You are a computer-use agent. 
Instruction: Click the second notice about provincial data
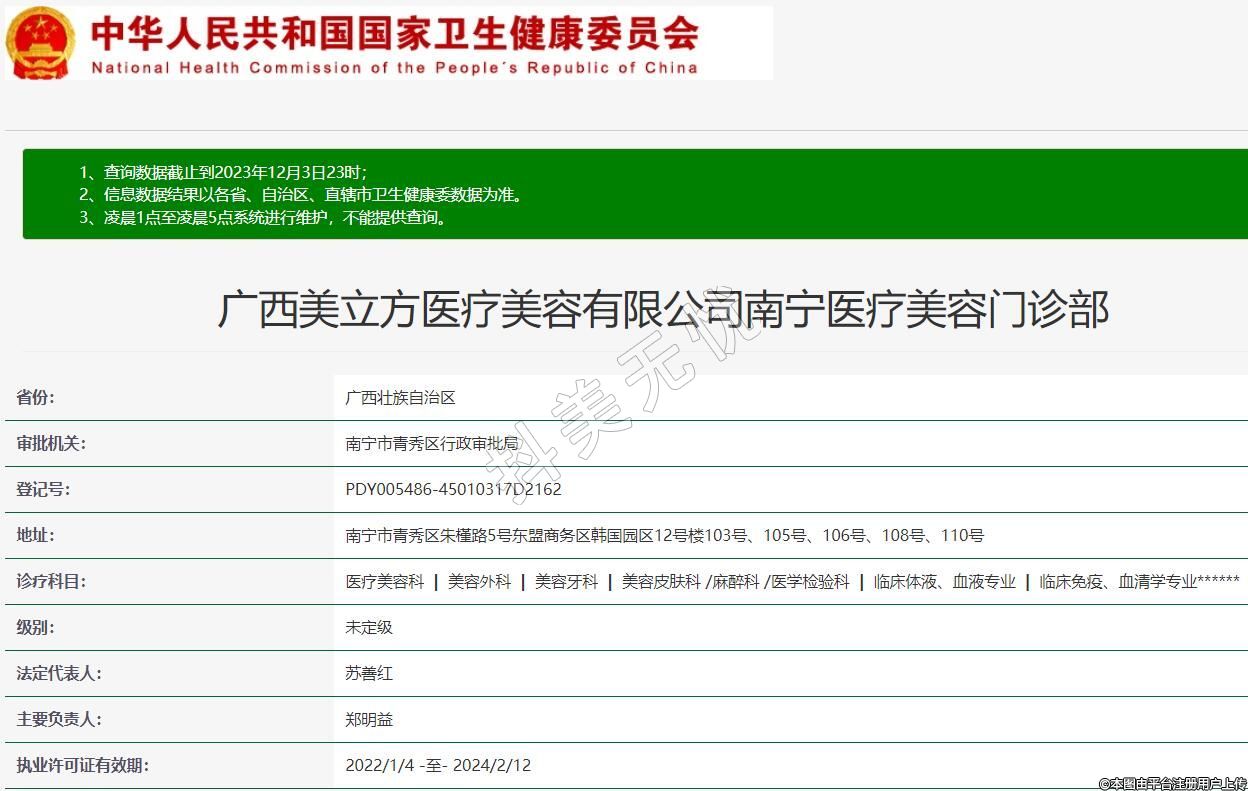(300, 194)
